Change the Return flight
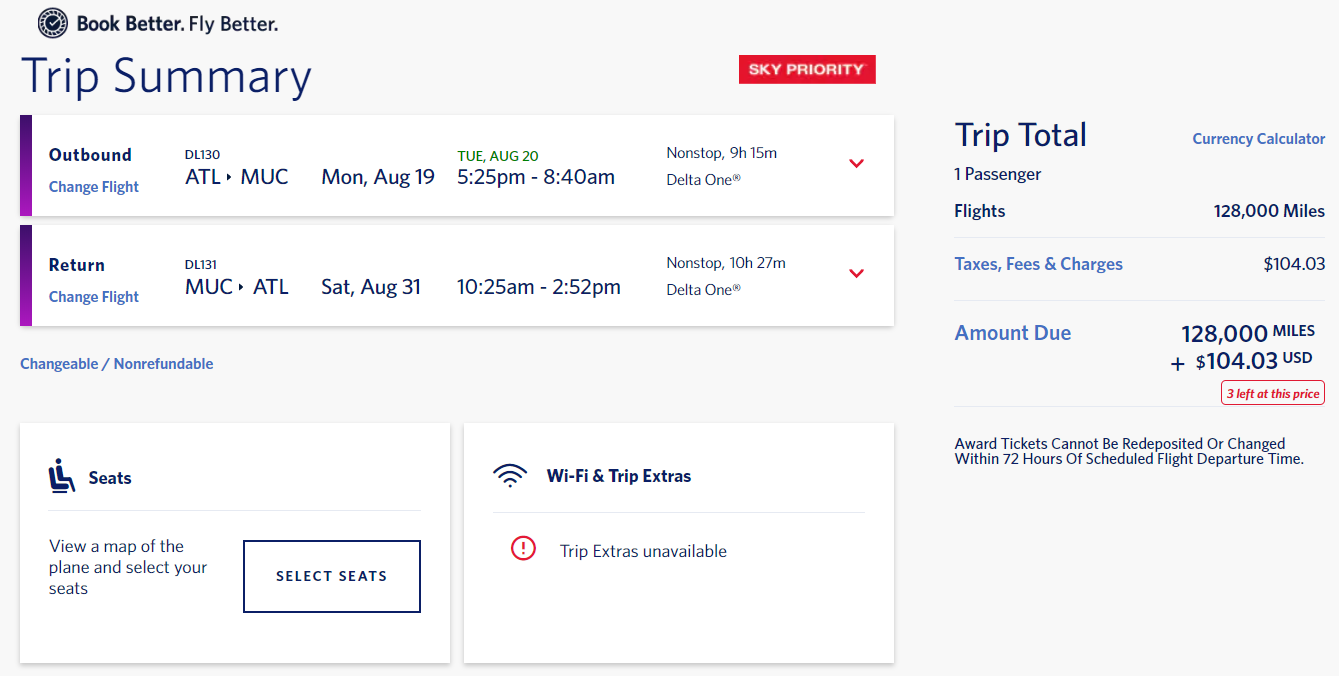 pyautogui.click(x=94, y=297)
